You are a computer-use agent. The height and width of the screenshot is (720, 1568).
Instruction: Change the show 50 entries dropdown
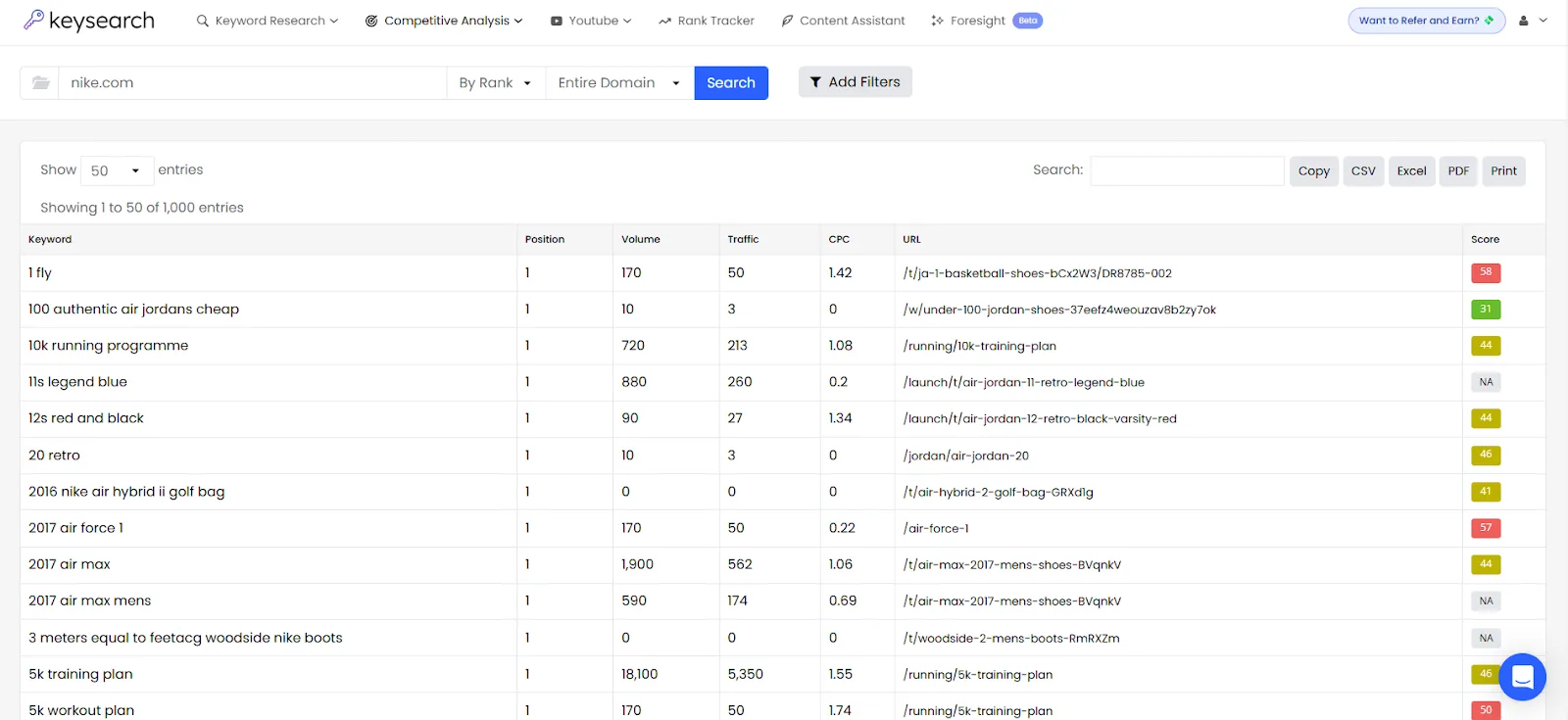[x=117, y=170]
